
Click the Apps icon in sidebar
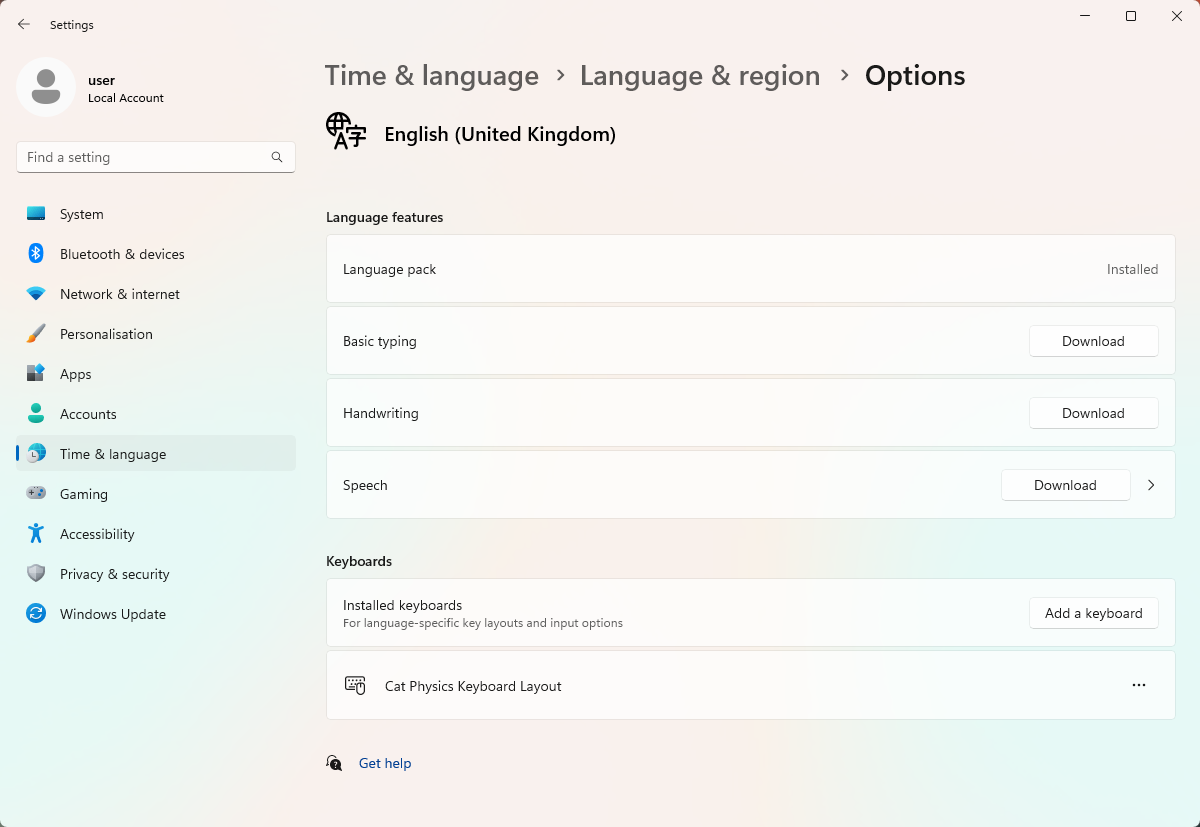(x=36, y=374)
